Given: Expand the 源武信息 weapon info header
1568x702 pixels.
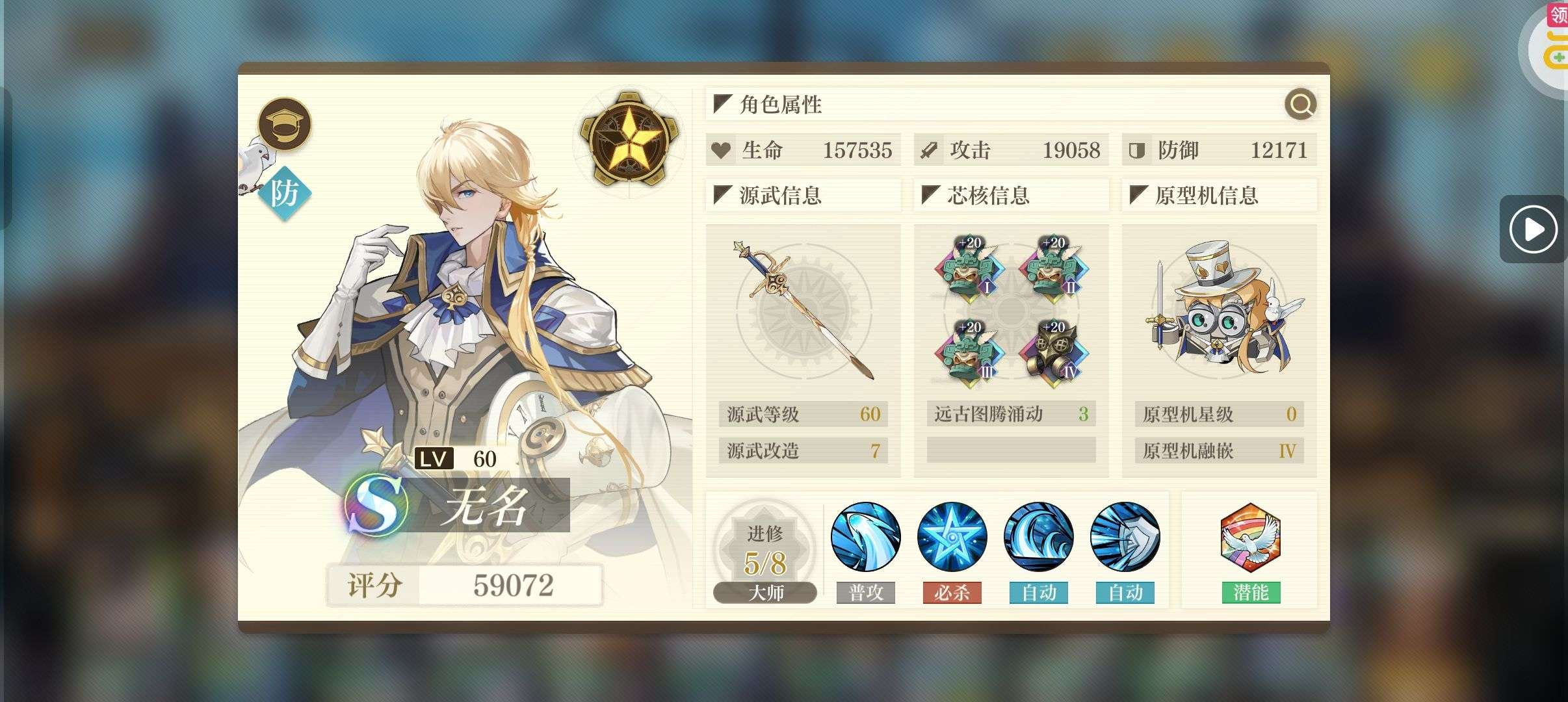Looking at the screenshot, I should coord(804,195).
